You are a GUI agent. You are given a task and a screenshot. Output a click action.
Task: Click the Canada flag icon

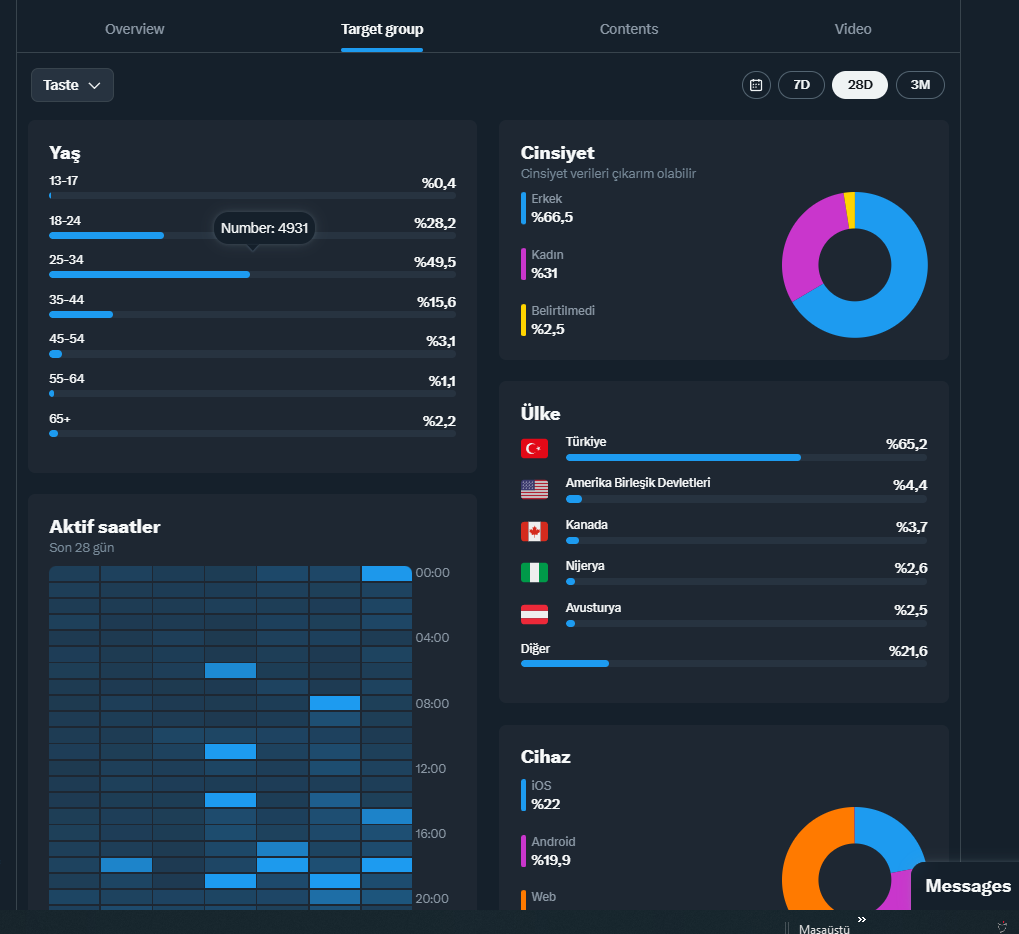[x=534, y=532]
